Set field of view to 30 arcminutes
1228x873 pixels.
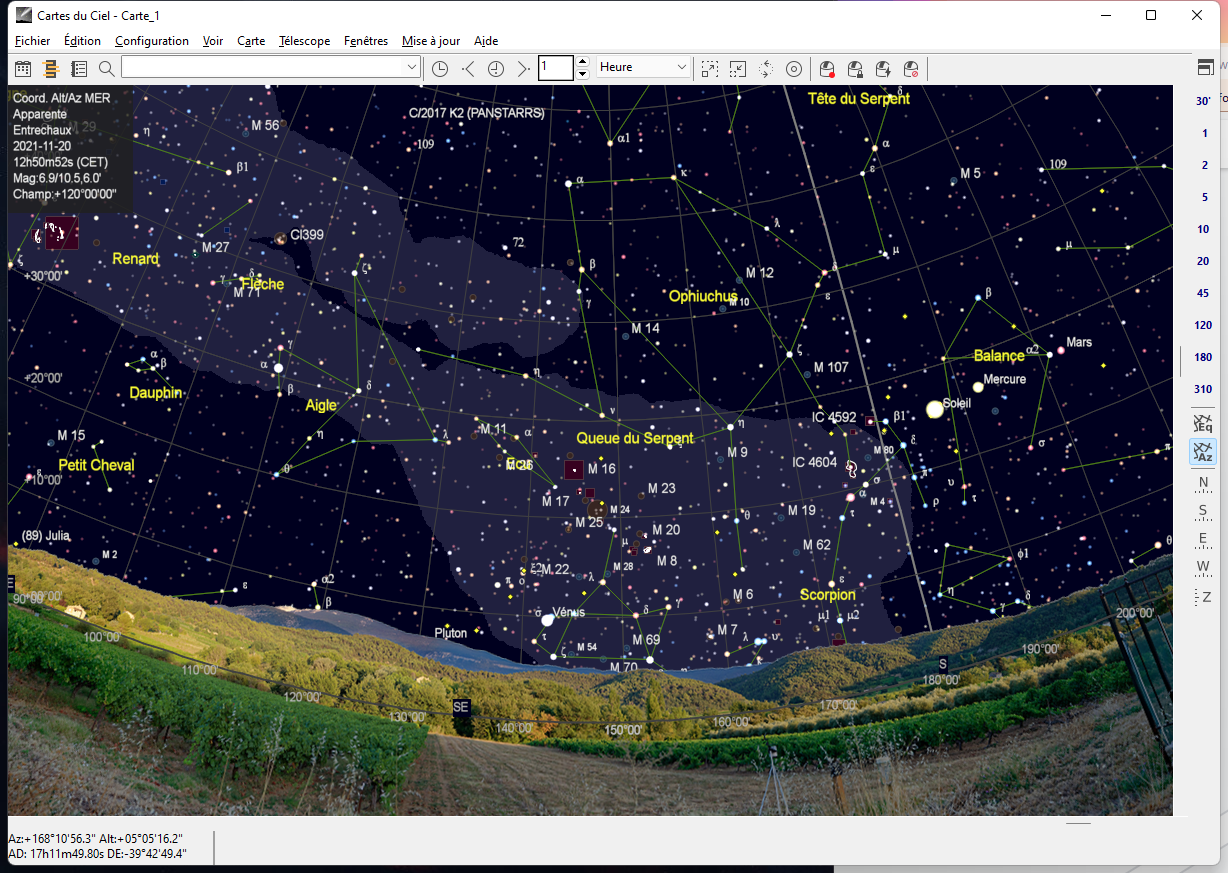pyautogui.click(x=1203, y=101)
